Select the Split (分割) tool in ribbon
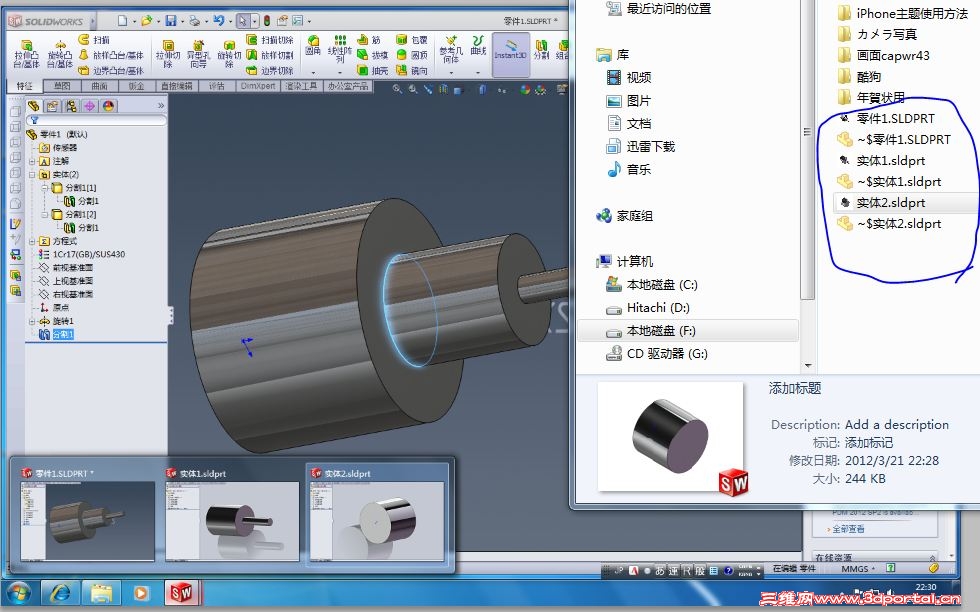Viewport: 980px width, 612px height. point(541,49)
